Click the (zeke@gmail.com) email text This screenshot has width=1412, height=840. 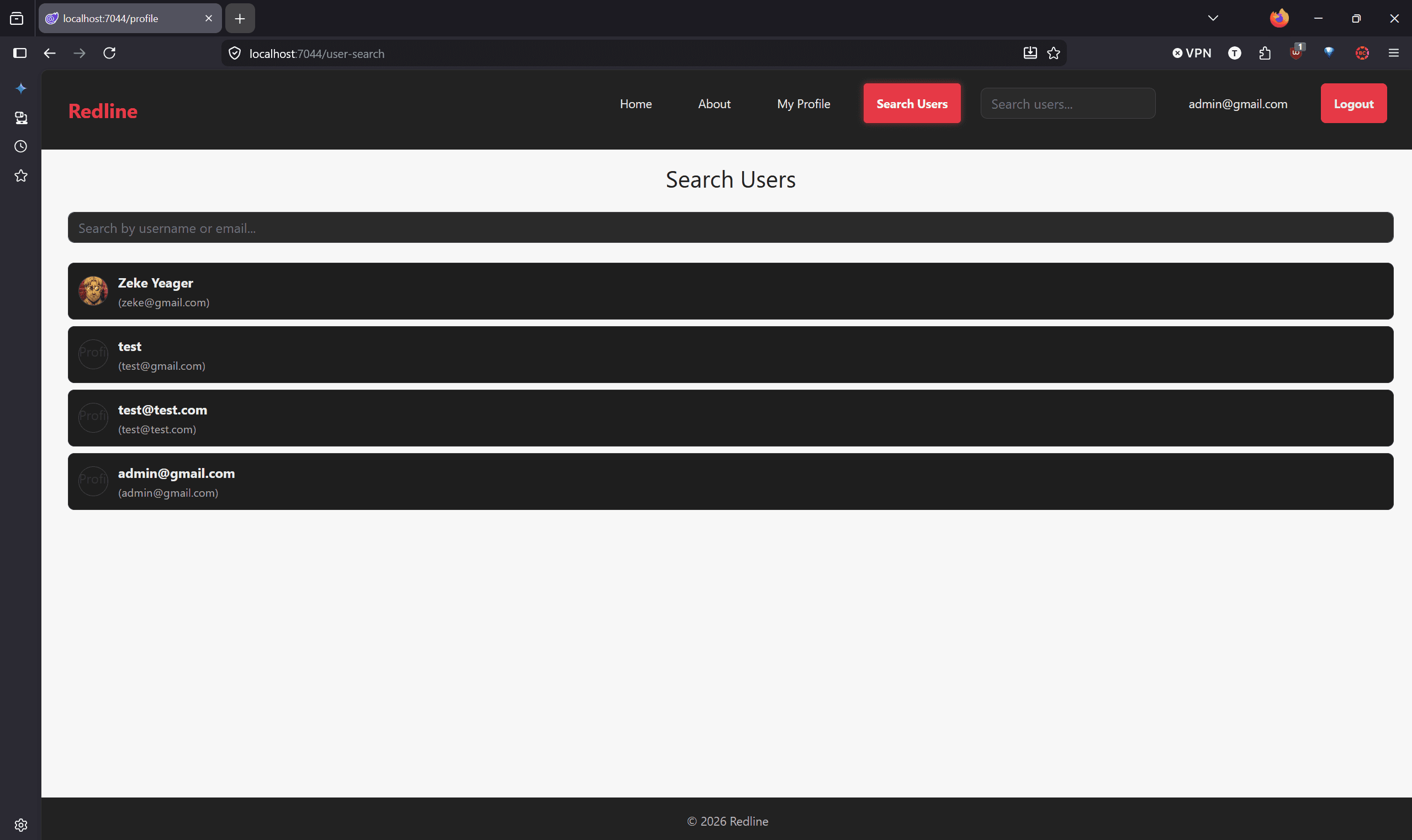[163, 302]
